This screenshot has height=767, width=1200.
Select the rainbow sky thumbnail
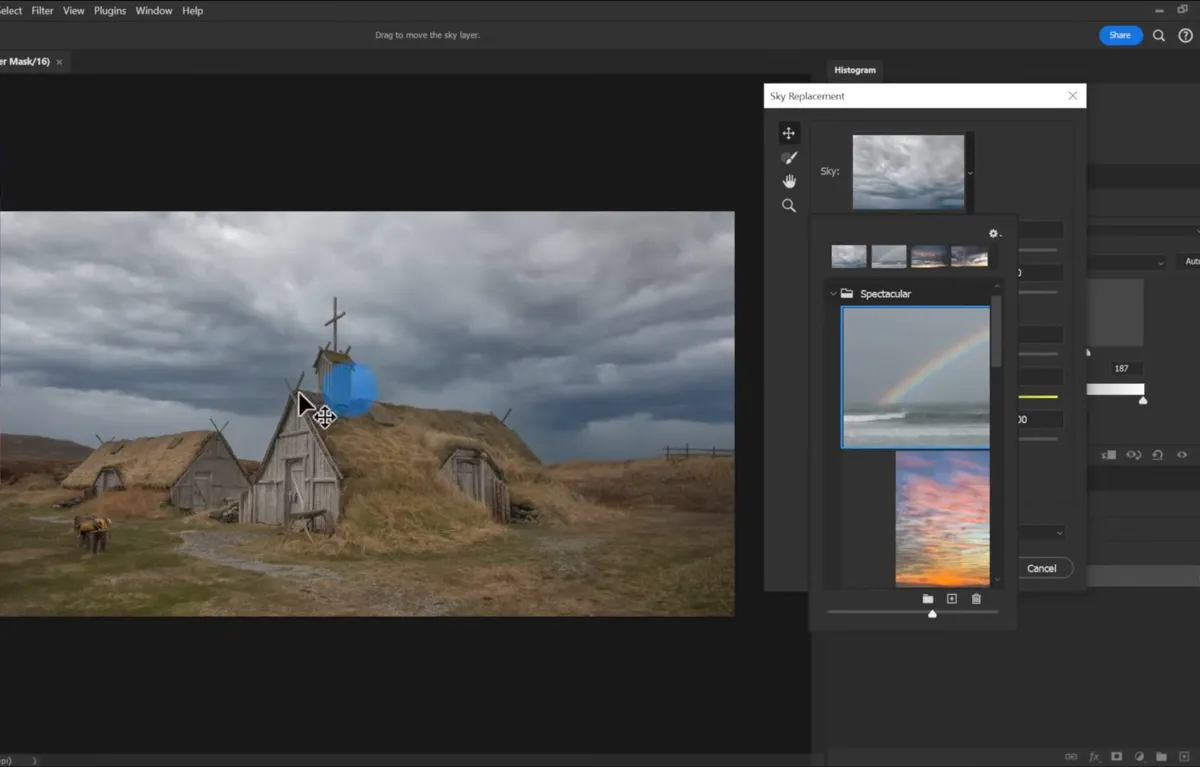(915, 377)
